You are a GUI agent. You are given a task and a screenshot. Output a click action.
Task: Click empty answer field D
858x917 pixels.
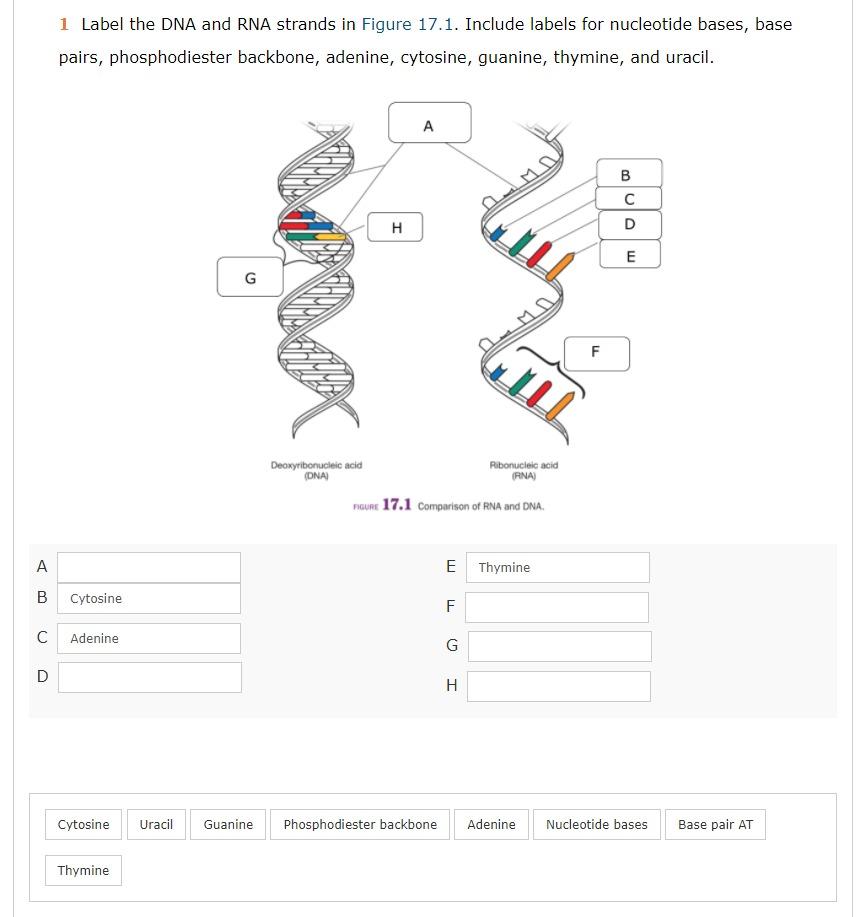(150, 677)
